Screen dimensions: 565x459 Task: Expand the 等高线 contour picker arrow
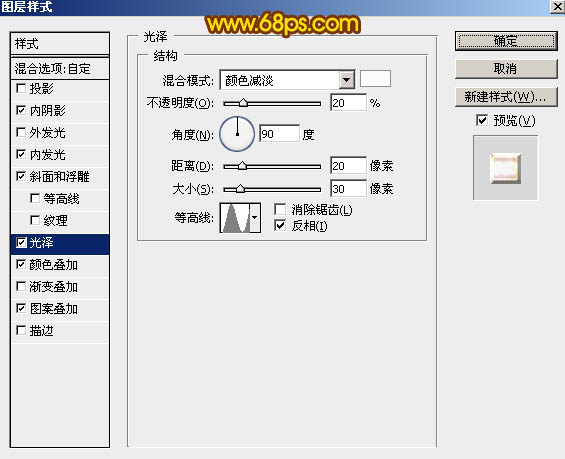(255, 218)
